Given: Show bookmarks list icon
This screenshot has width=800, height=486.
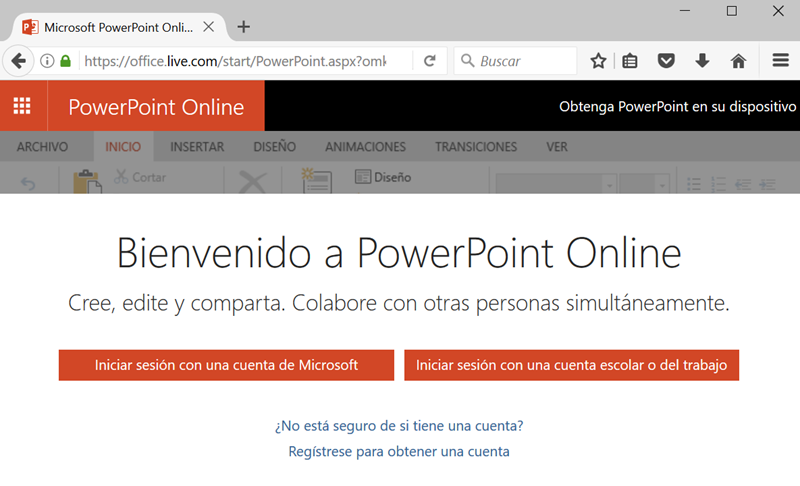Looking at the screenshot, I should tap(630, 61).
